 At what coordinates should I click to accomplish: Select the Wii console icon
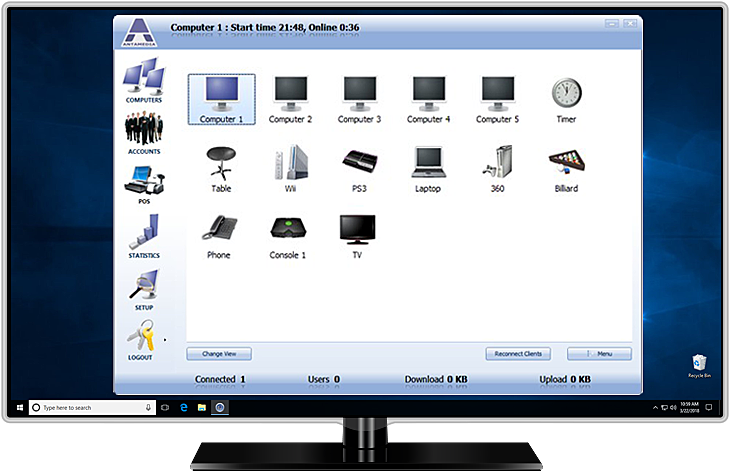point(289,162)
